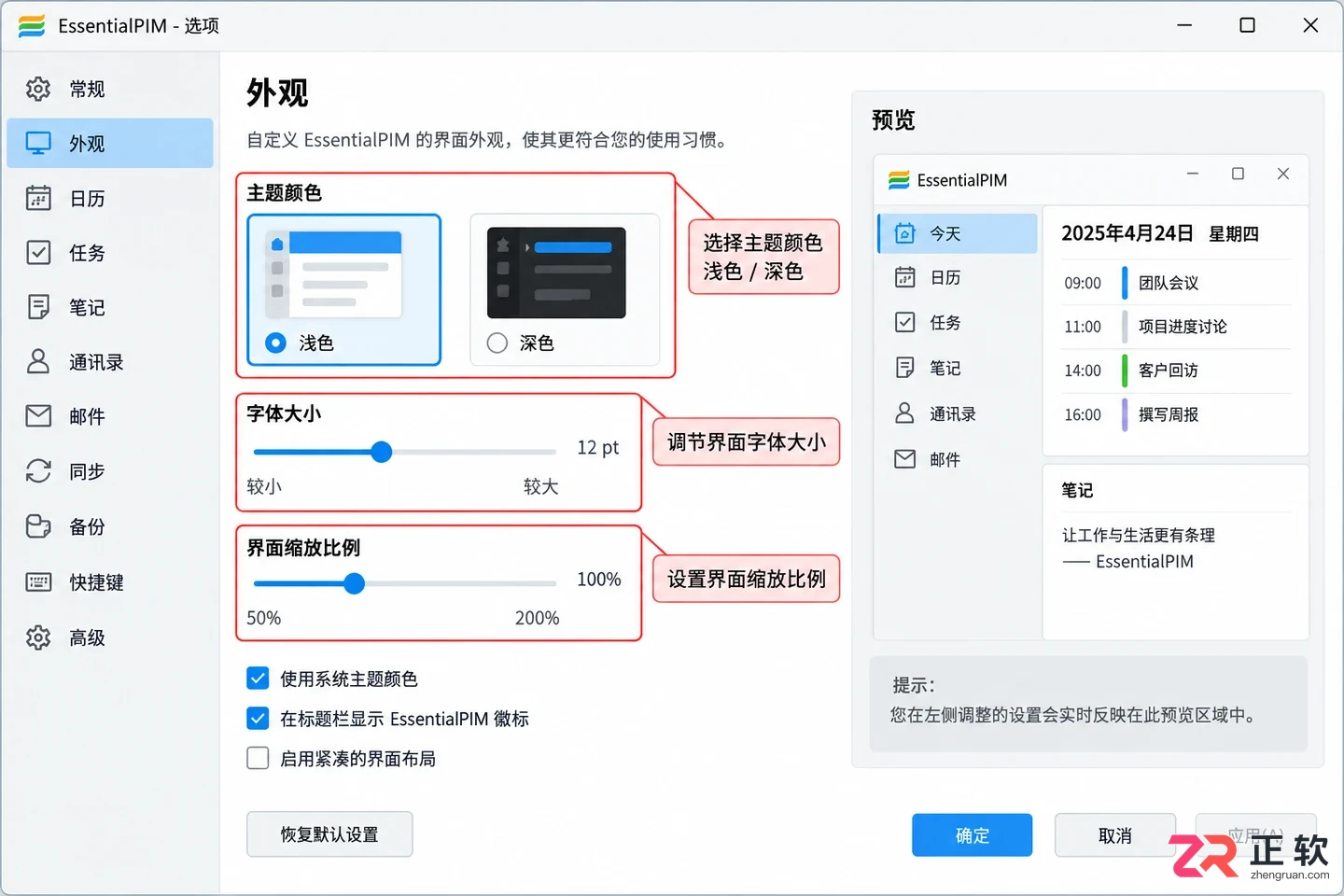Viewport: 1344px width, 896px height.
Task: Click the light theme preview thumbnail
Action: click(x=334, y=274)
